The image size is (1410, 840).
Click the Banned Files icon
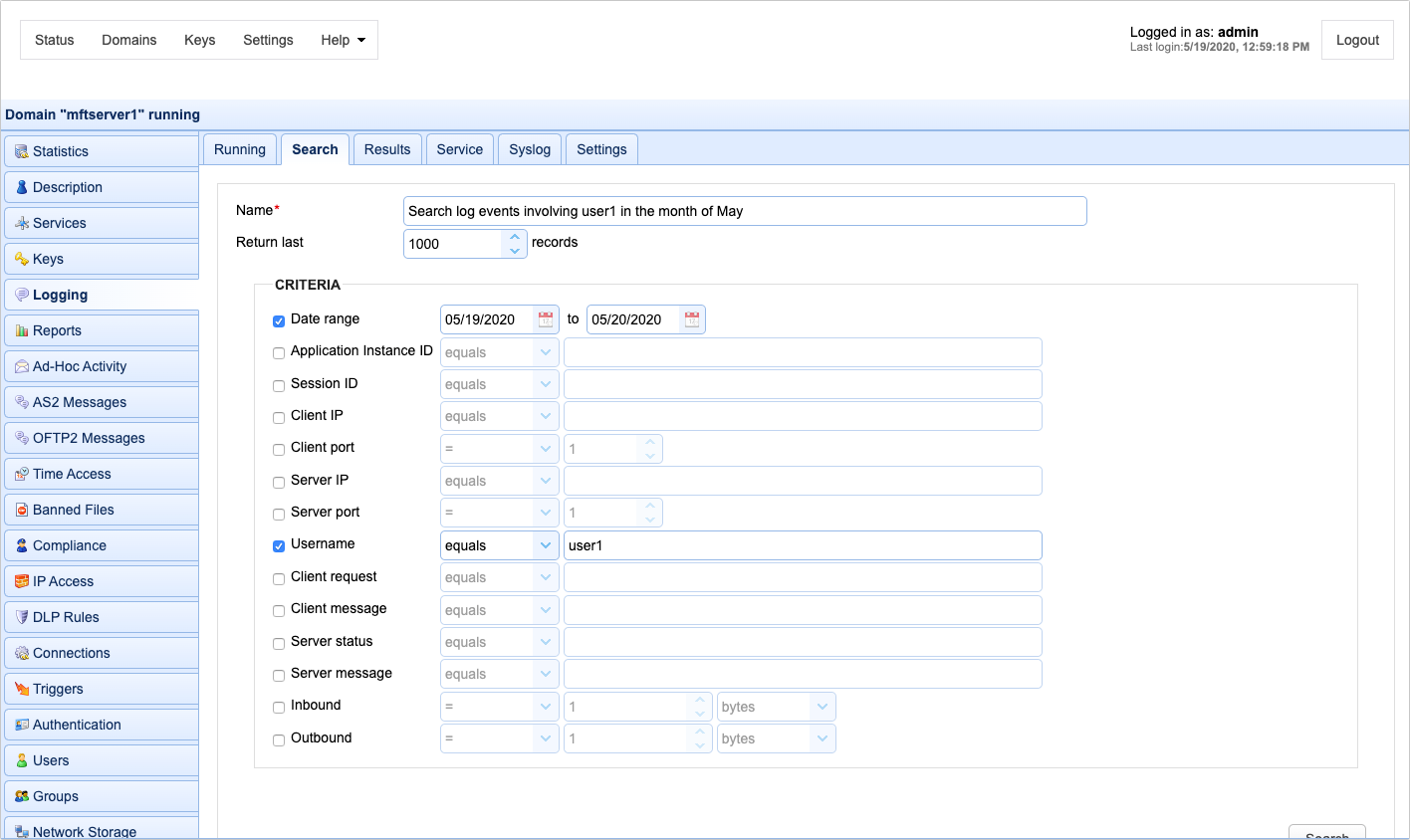tap(22, 510)
